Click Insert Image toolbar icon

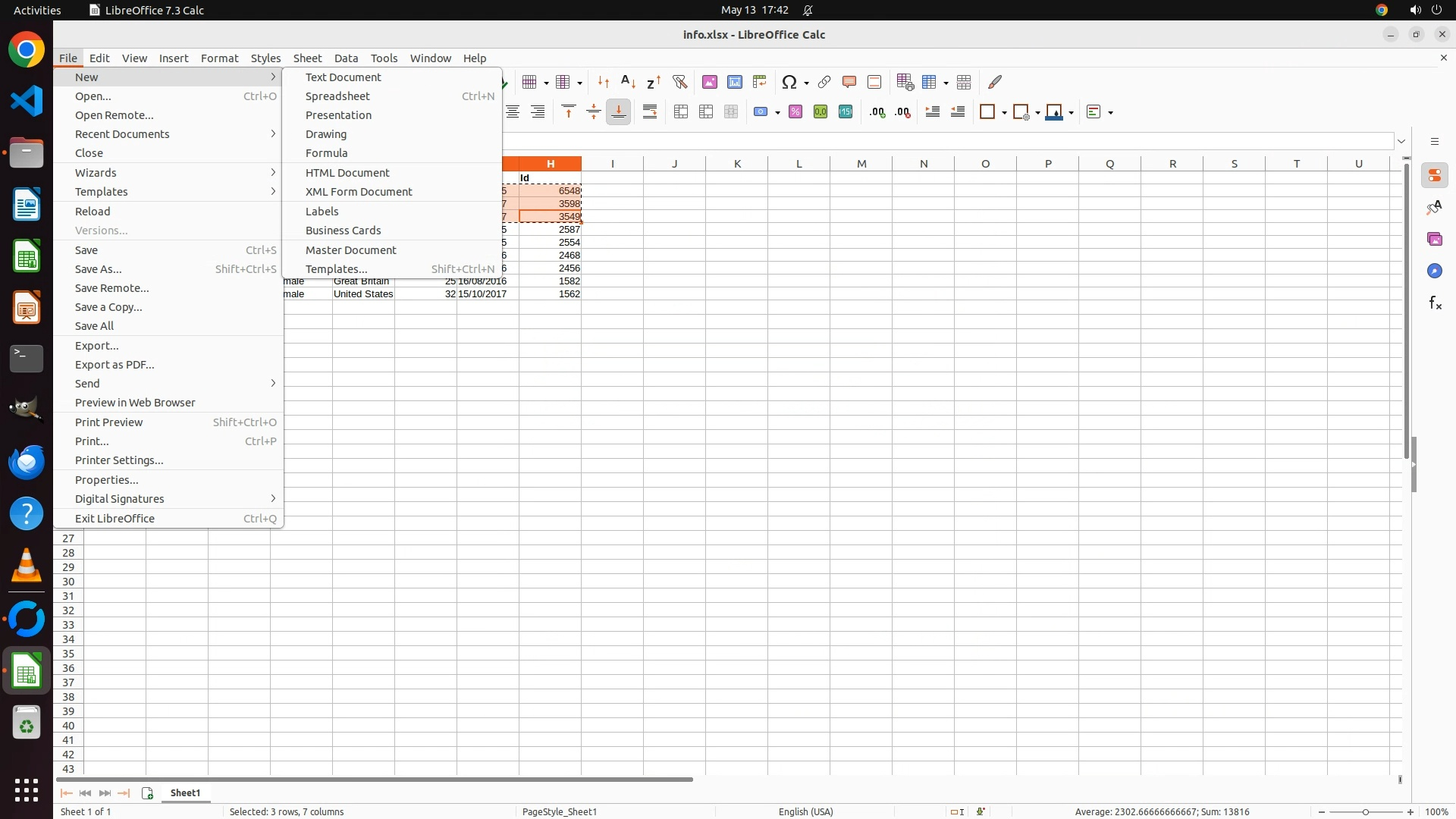pos(710,82)
